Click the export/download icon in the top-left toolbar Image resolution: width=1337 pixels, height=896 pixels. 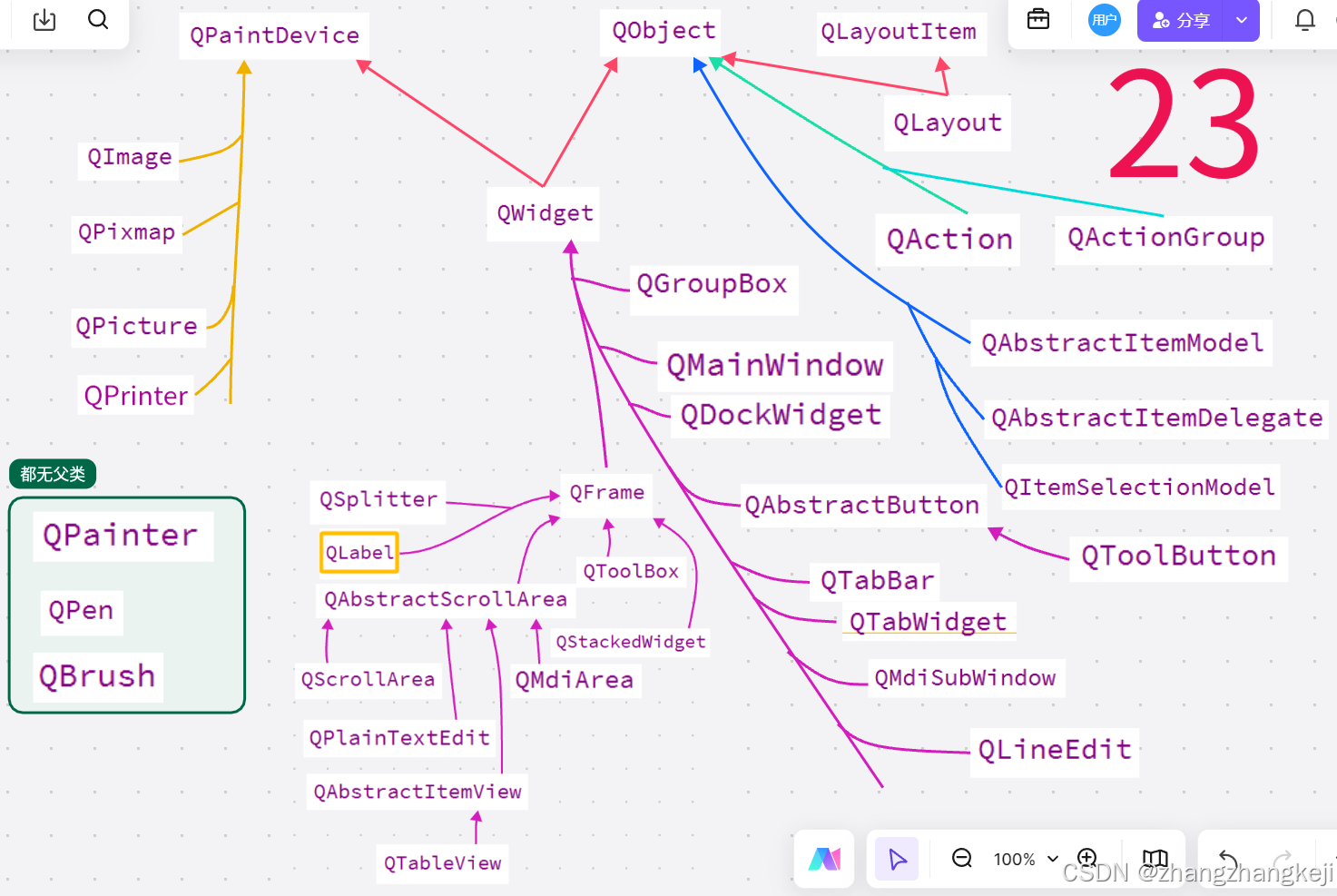[44, 20]
